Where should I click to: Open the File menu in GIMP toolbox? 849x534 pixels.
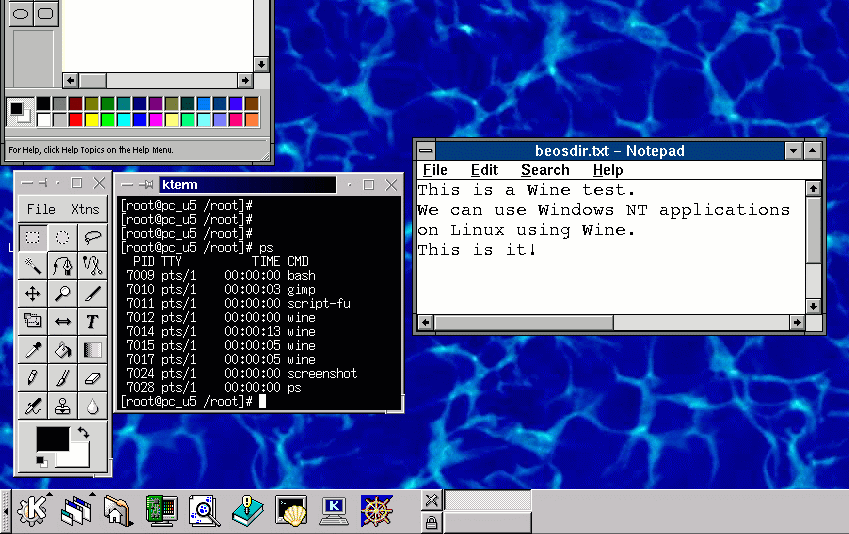(41, 209)
